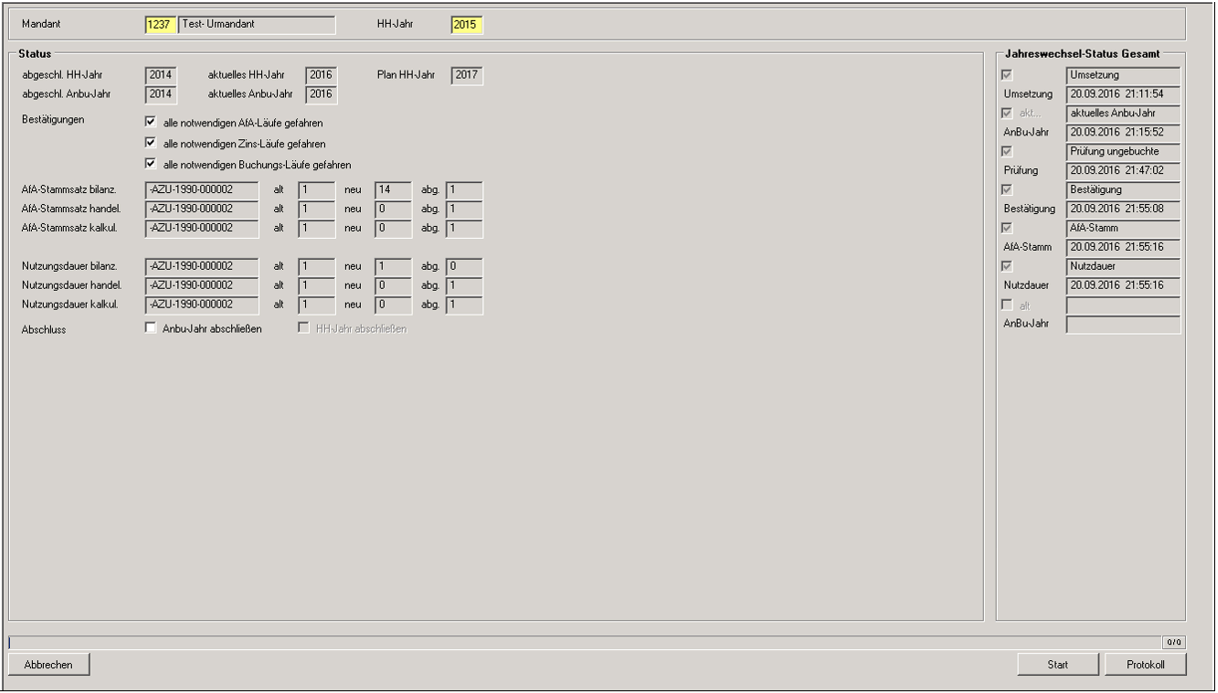Toggle the Prüfung ungebuchte status checkbox
This screenshot has height=693, width=1218.
pos(1007,151)
